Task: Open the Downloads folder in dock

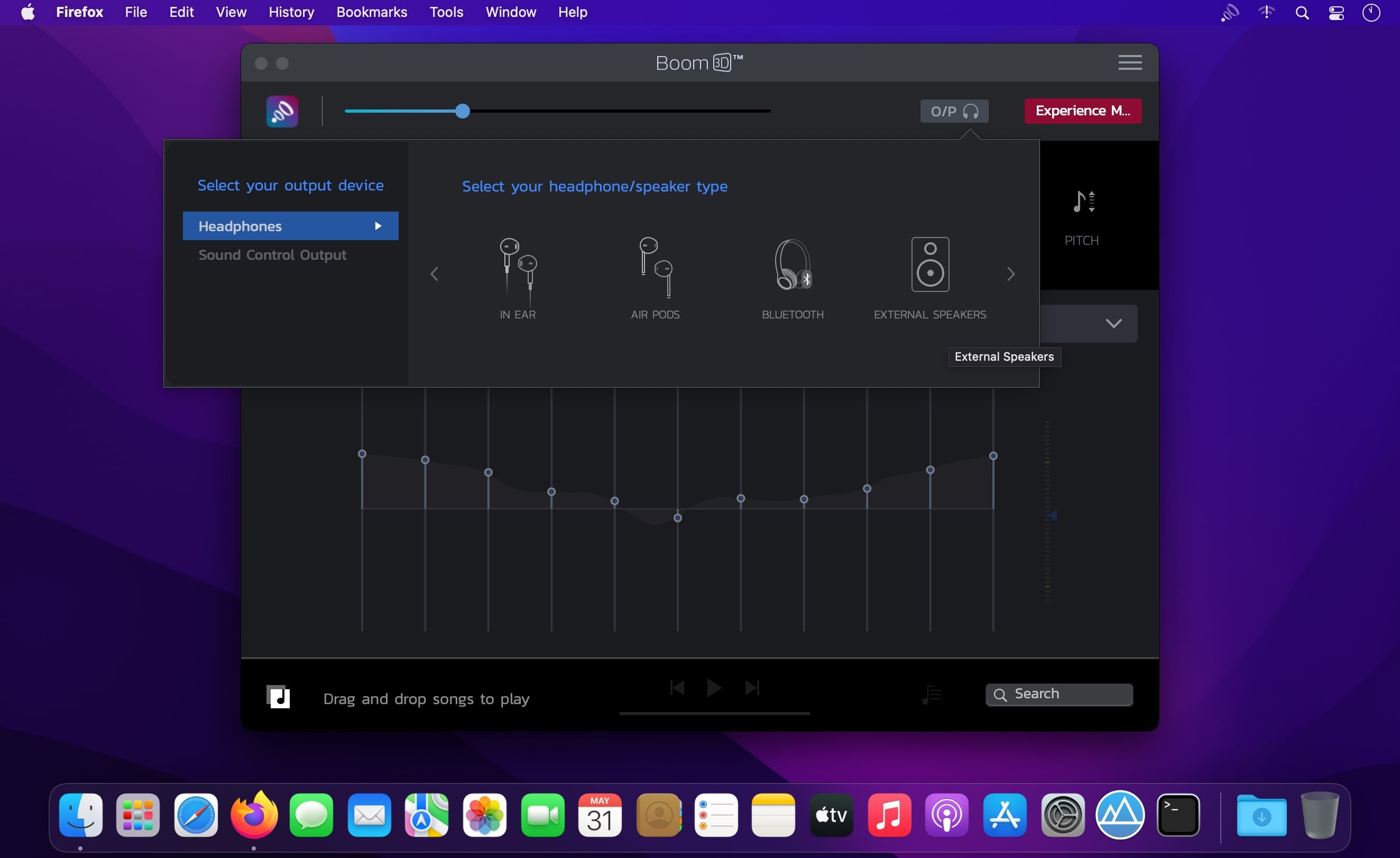Action: click(x=1261, y=815)
